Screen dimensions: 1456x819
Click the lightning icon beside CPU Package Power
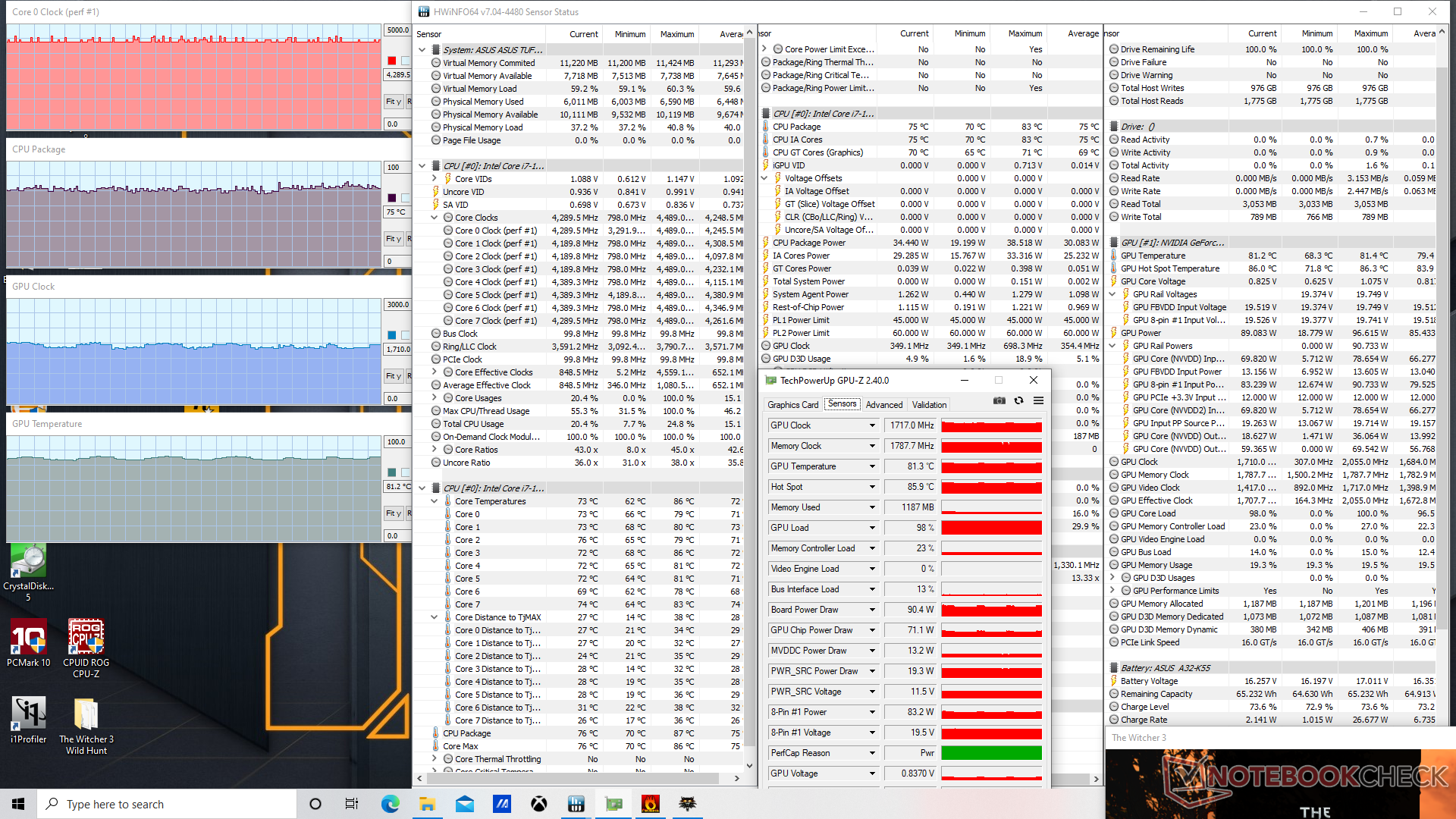pyautogui.click(x=765, y=243)
